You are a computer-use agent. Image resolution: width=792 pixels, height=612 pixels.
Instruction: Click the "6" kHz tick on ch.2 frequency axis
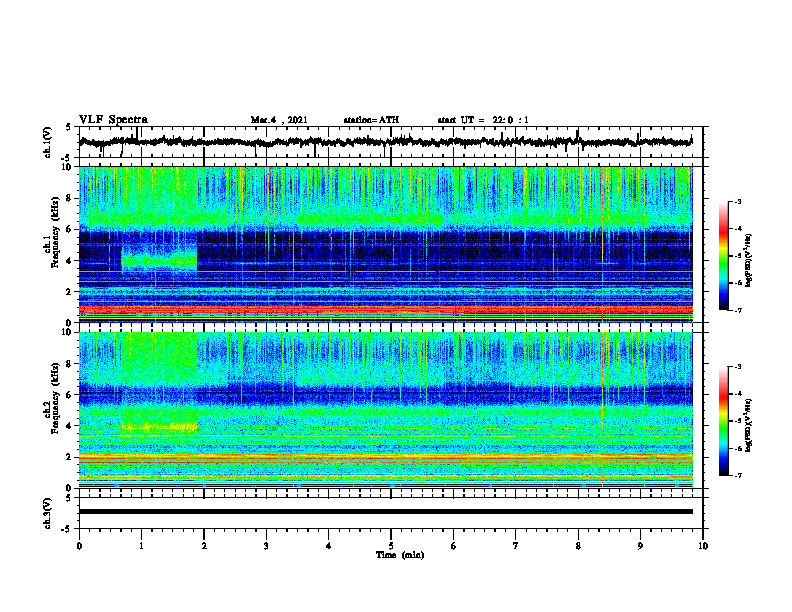coord(70,394)
